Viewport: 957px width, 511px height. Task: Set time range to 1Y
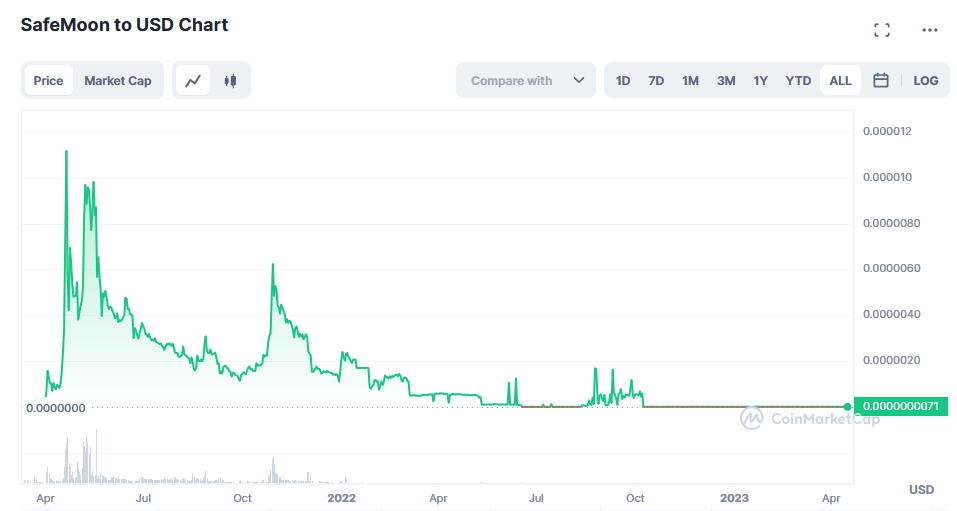point(760,81)
